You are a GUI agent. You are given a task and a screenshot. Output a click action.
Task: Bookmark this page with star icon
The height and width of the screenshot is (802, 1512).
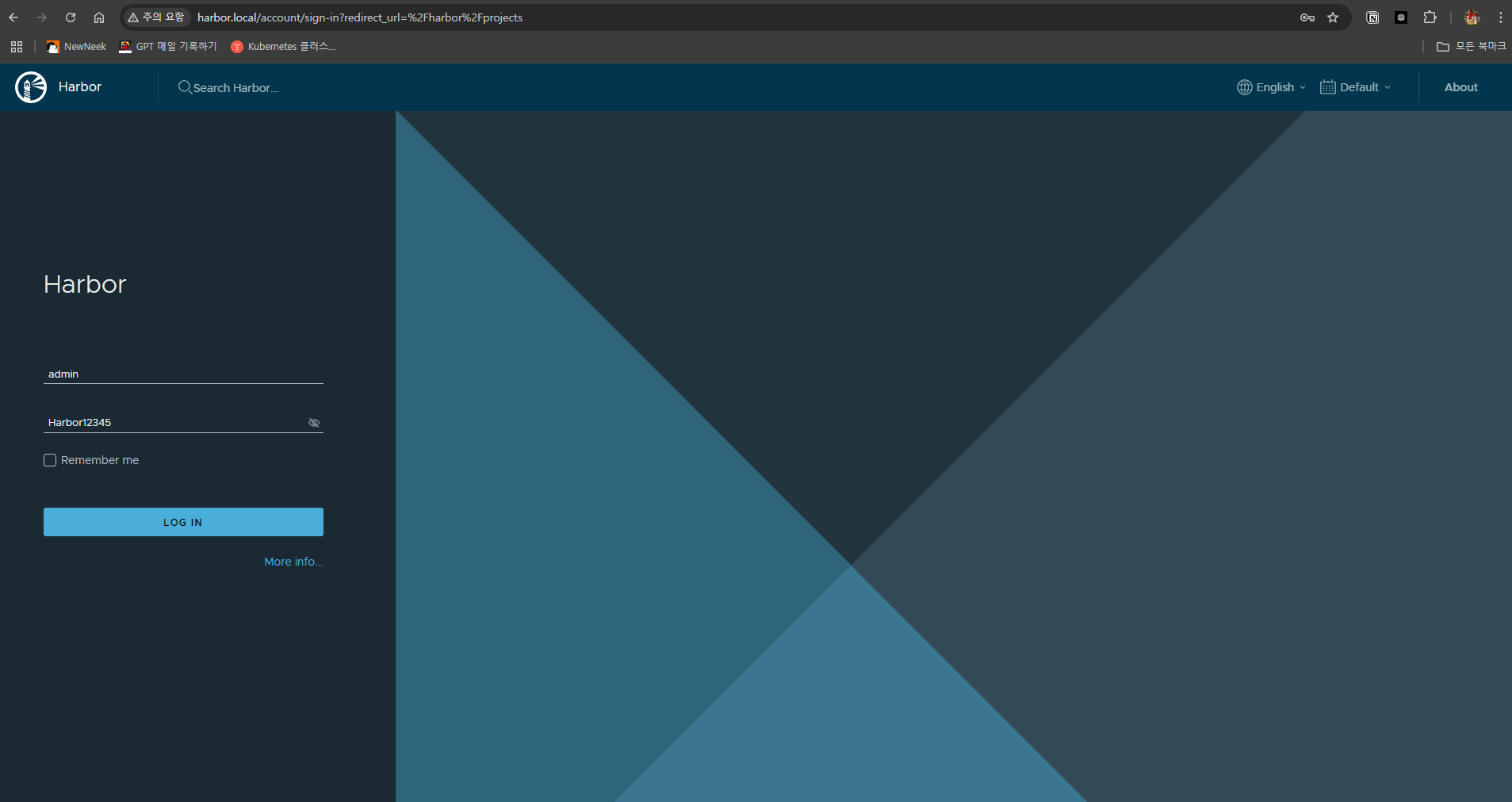point(1333,17)
